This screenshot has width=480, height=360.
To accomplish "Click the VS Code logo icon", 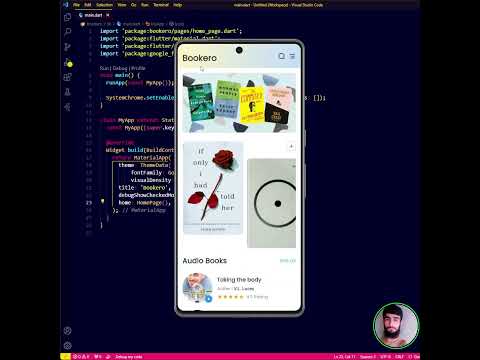I will (65, 5).
